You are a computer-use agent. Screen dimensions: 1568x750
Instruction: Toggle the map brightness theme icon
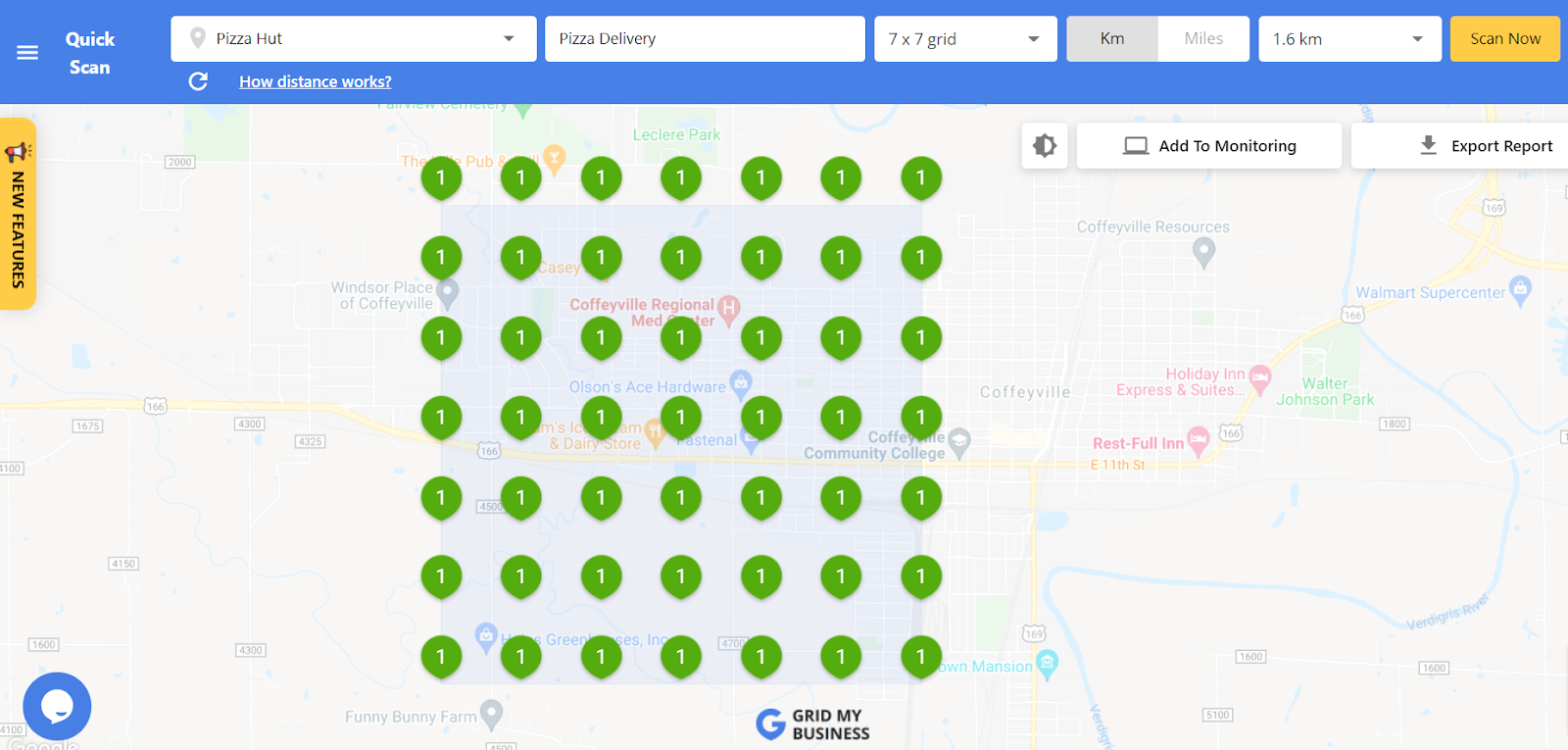pos(1045,145)
